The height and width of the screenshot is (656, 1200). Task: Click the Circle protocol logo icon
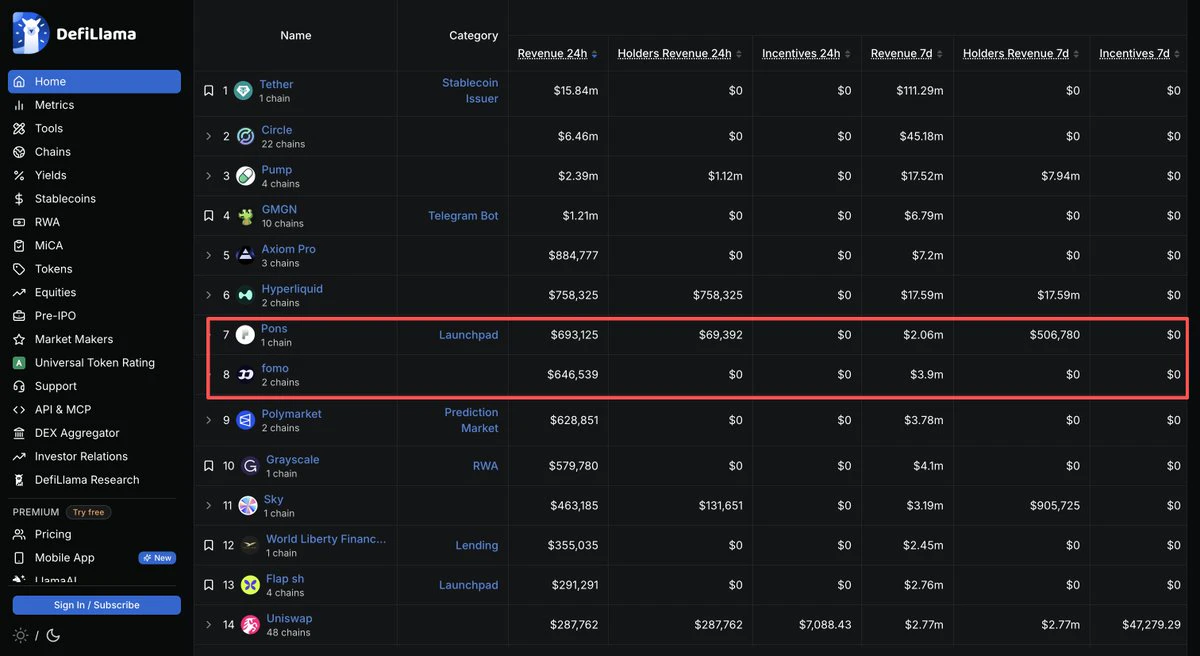(245, 136)
